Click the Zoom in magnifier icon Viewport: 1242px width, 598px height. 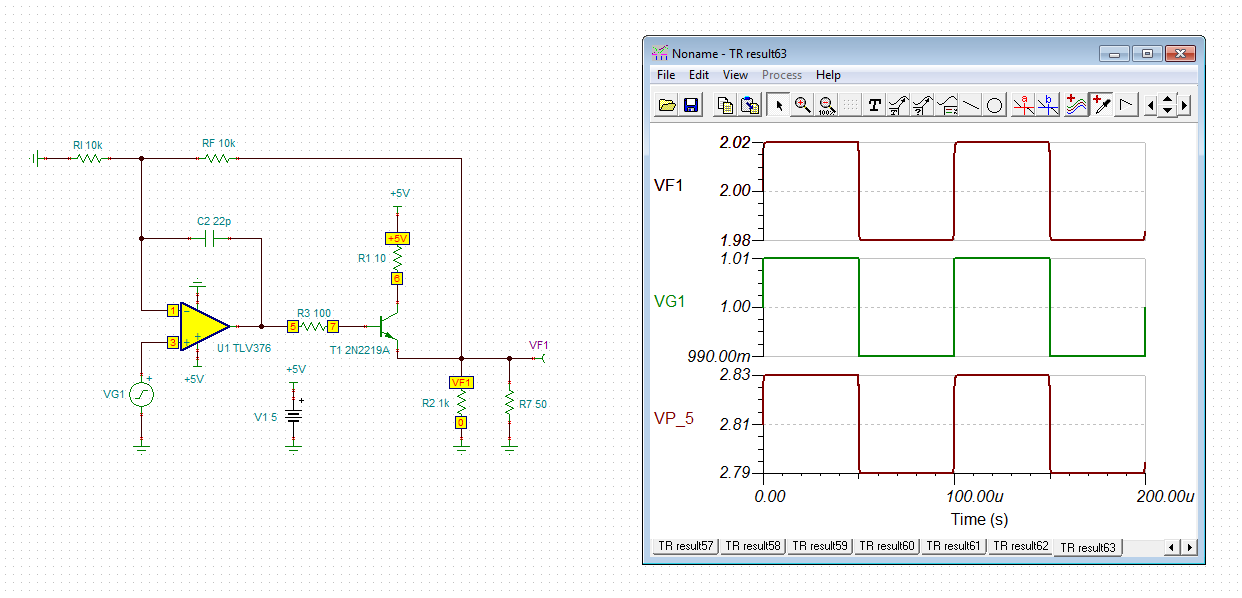[802, 105]
